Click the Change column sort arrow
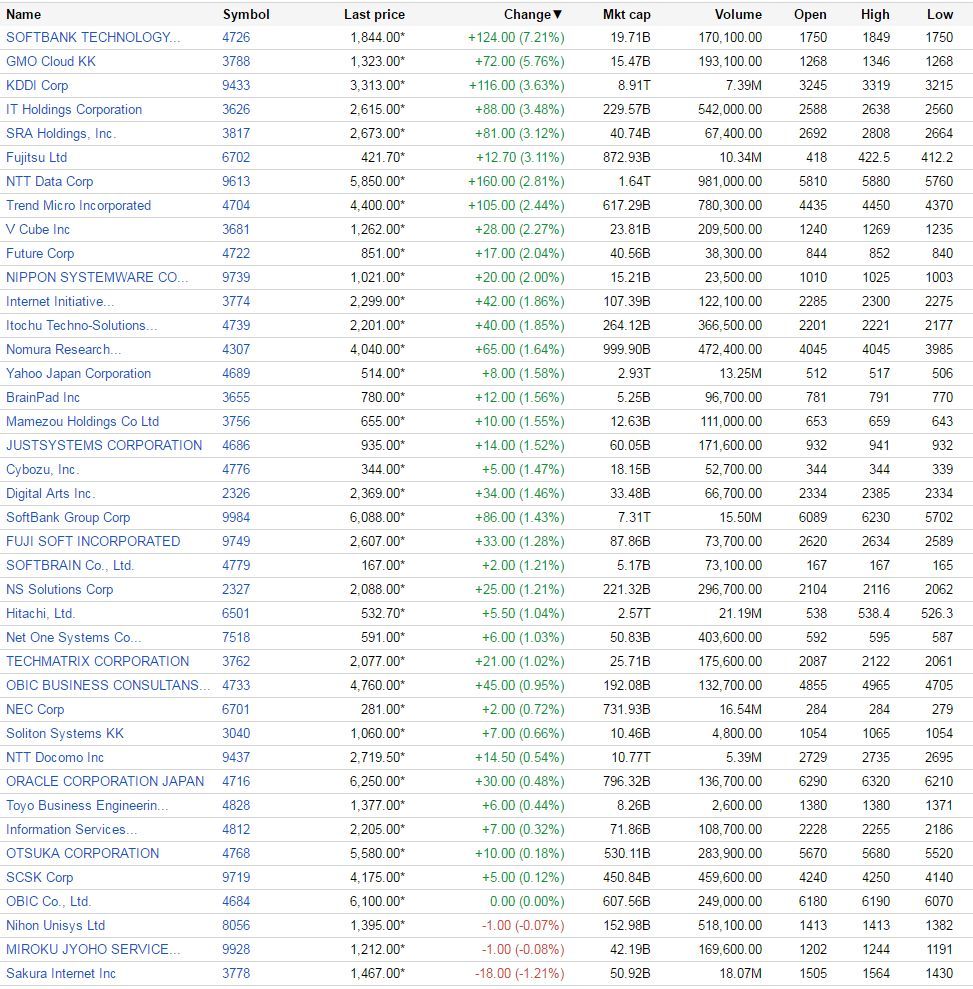The width and height of the screenshot is (973, 989). (x=557, y=15)
